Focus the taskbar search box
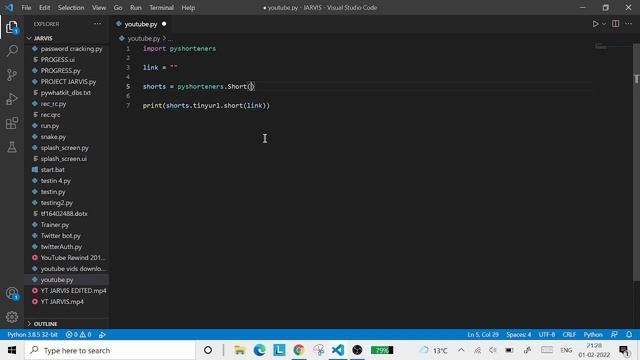640x360 pixels. point(110,350)
